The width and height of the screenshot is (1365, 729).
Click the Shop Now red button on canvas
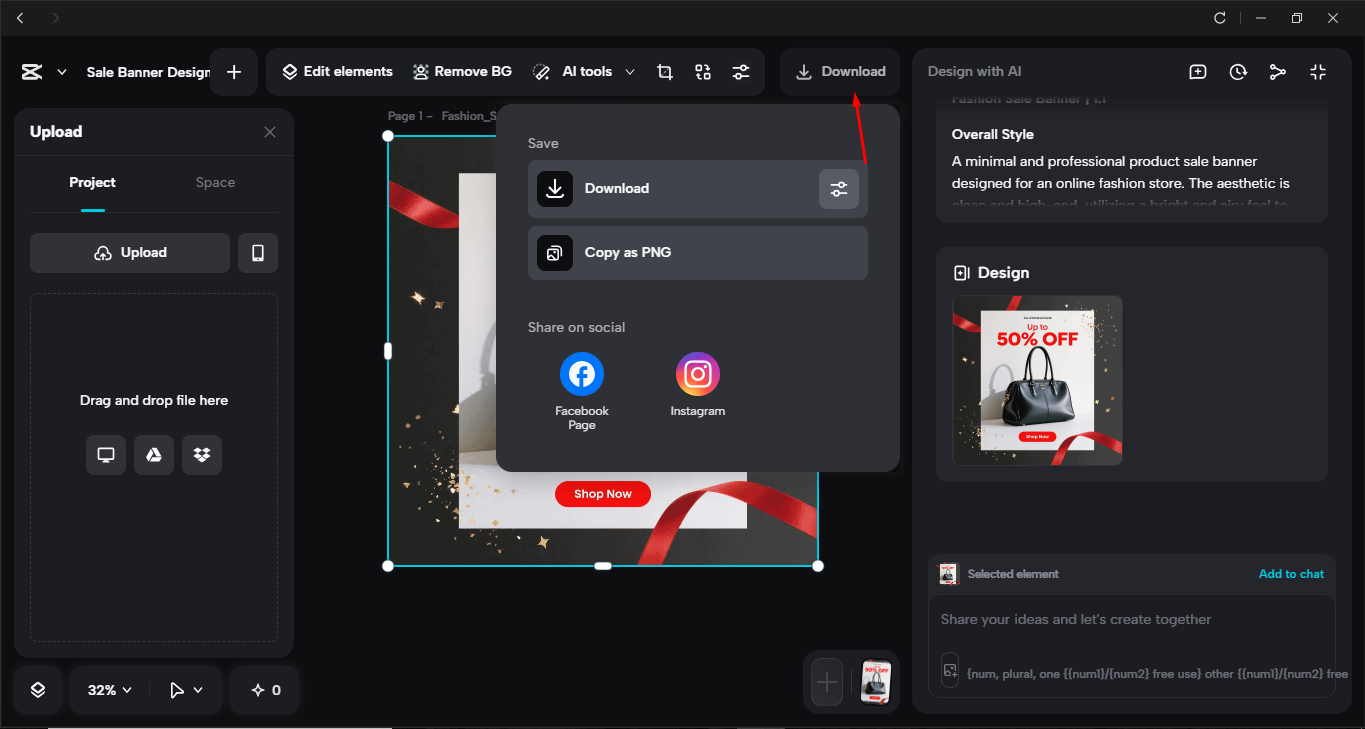pos(603,493)
